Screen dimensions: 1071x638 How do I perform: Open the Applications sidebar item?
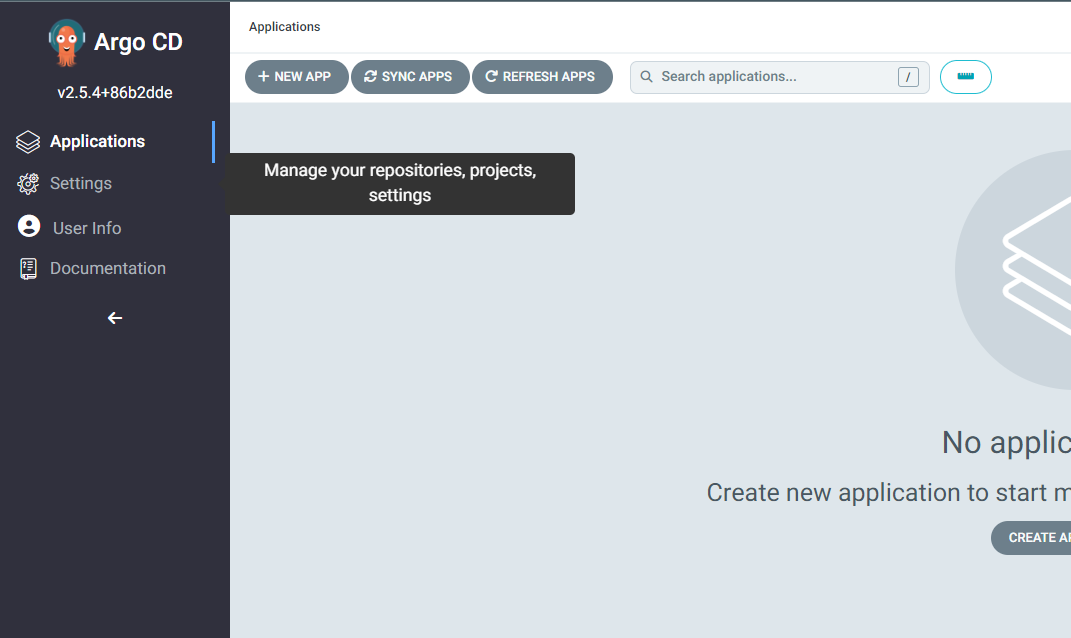pos(98,141)
